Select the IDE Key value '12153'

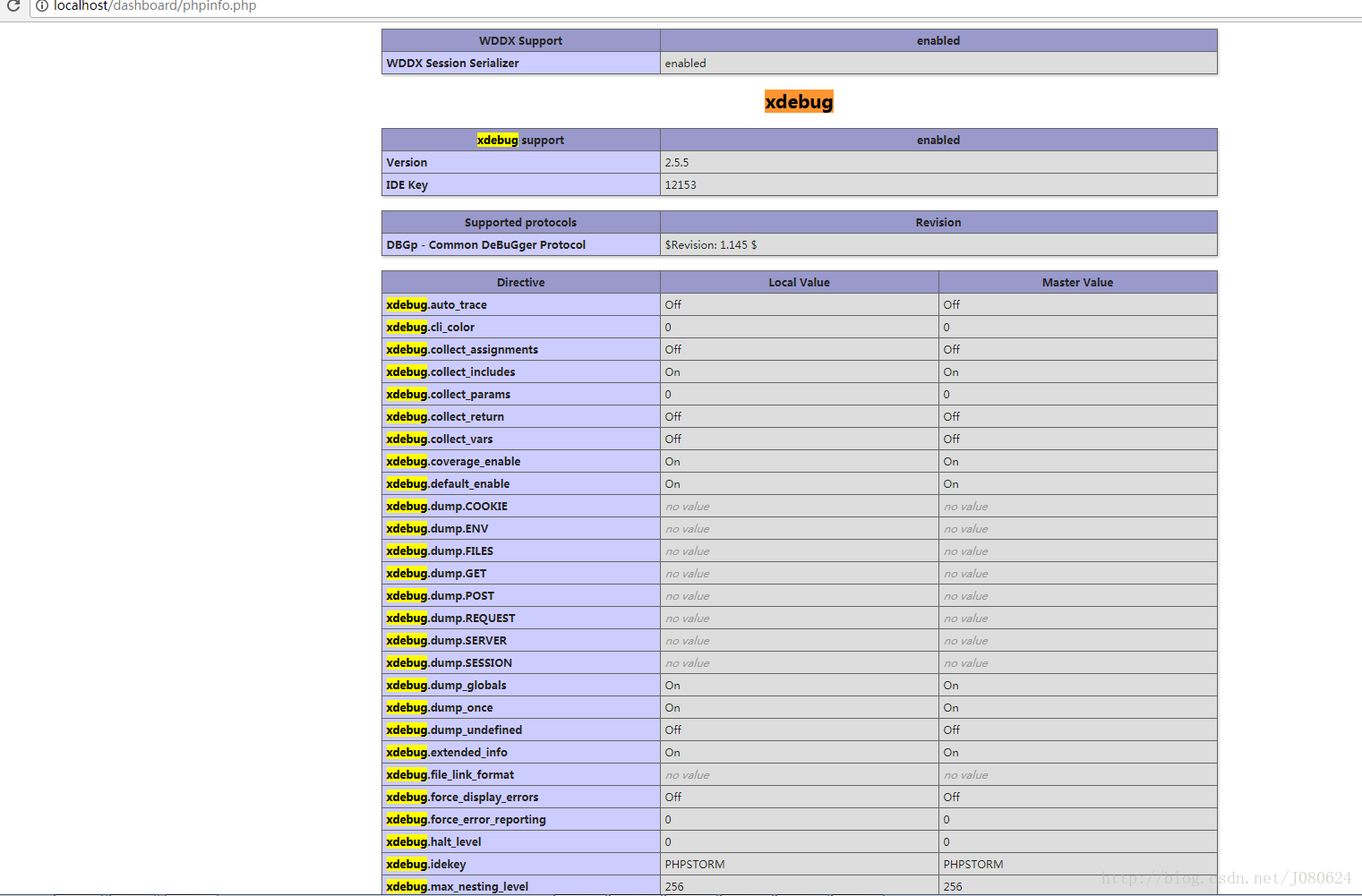[x=681, y=184]
